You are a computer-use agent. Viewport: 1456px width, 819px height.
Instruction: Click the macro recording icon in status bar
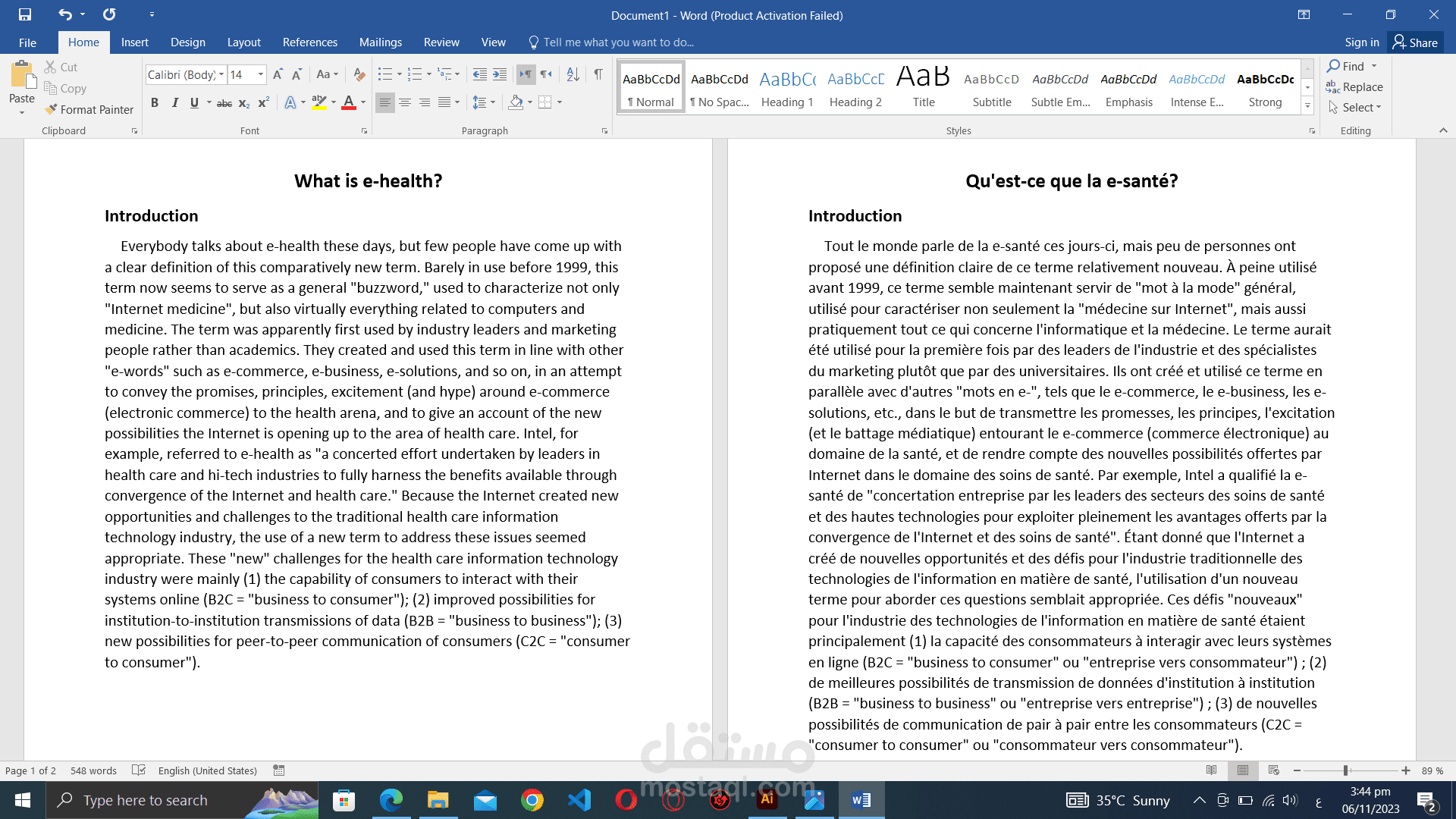click(x=279, y=770)
